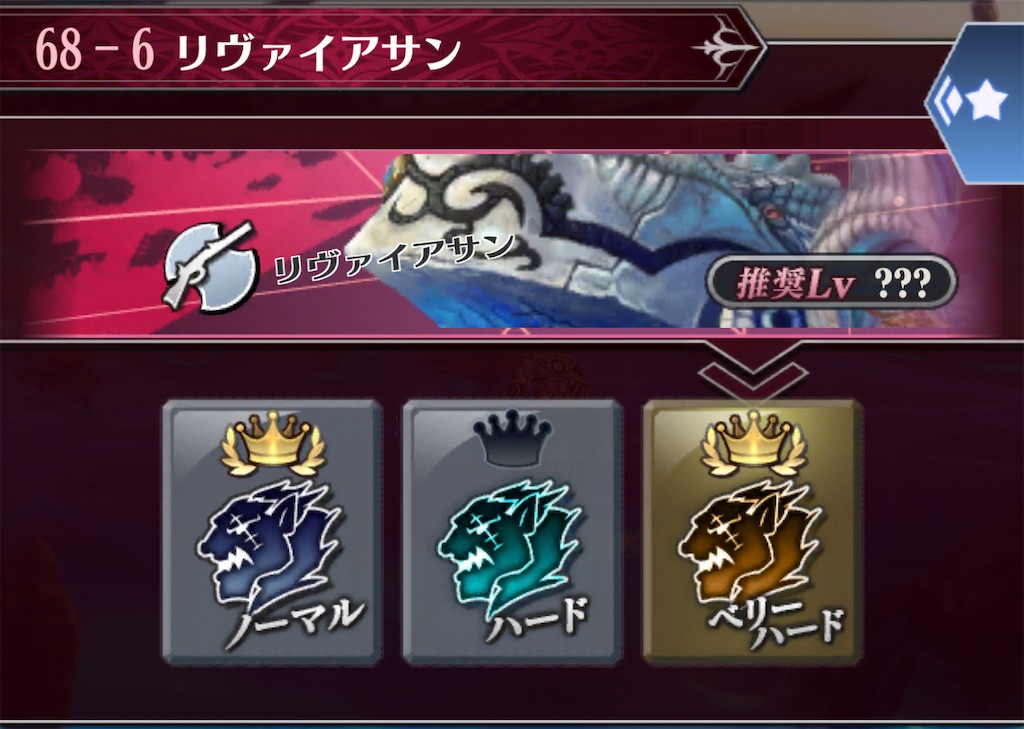Select the ハード difficulty label
The image size is (1024, 729).
coord(537,617)
